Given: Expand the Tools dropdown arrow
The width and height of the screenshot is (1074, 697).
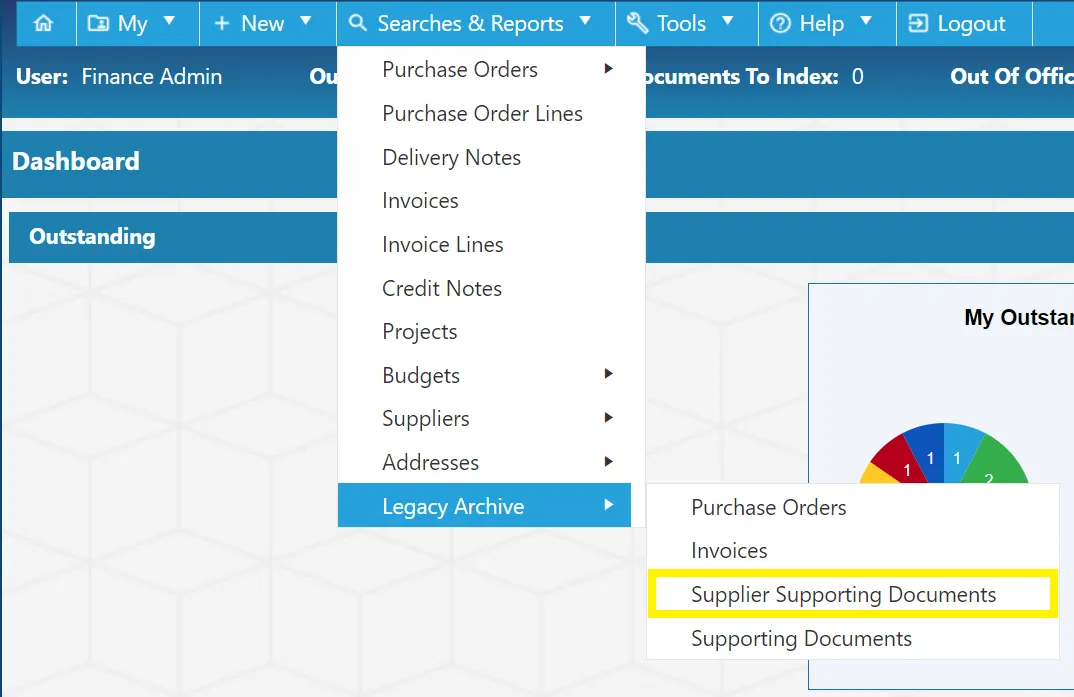Looking at the screenshot, I should 727,21.
